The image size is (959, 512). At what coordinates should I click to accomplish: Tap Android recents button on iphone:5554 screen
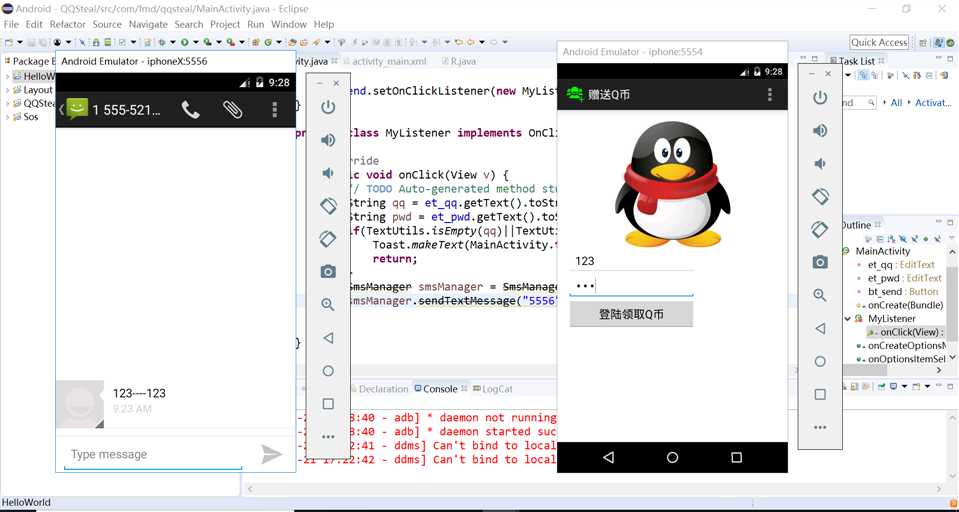(x=736, y=458)
